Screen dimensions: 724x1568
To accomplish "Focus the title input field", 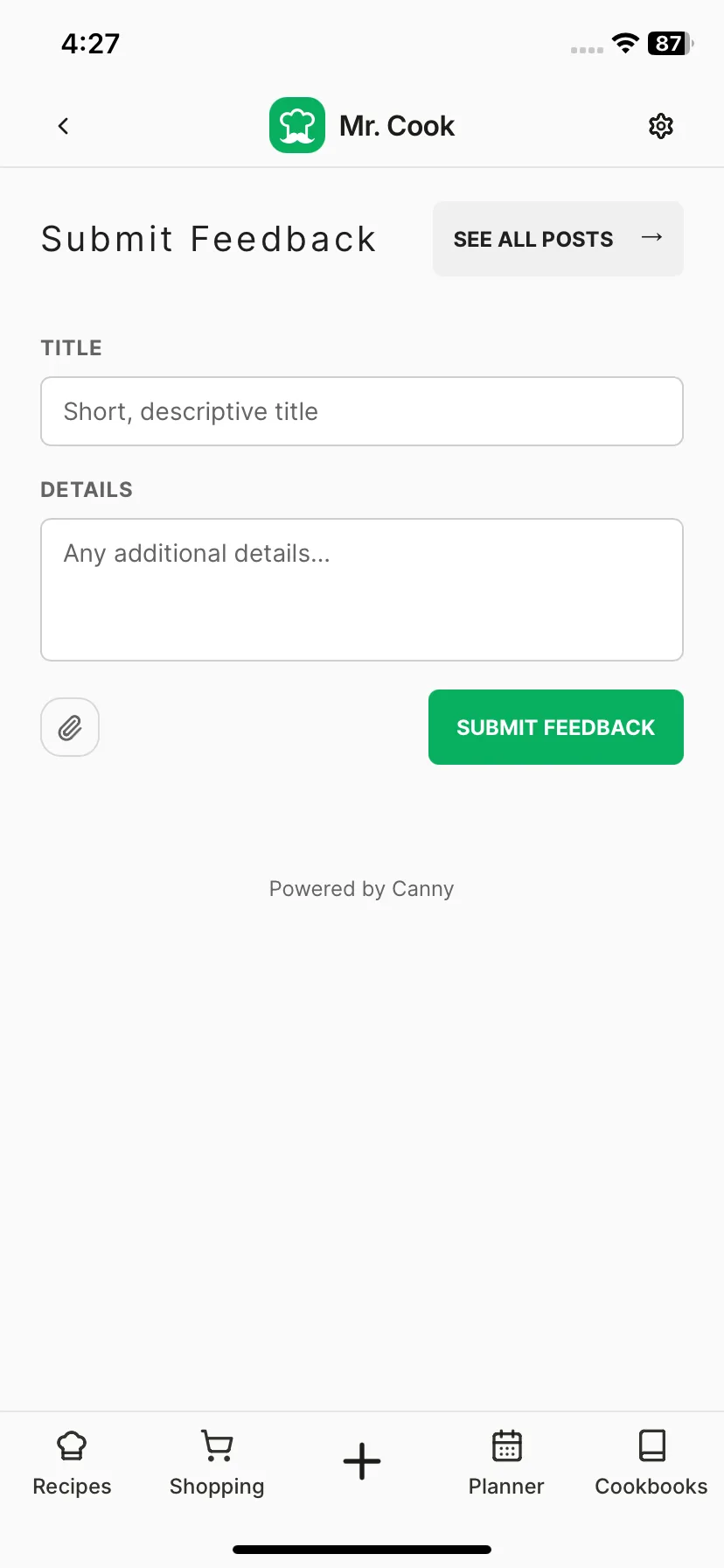I will tap(362, 411).
